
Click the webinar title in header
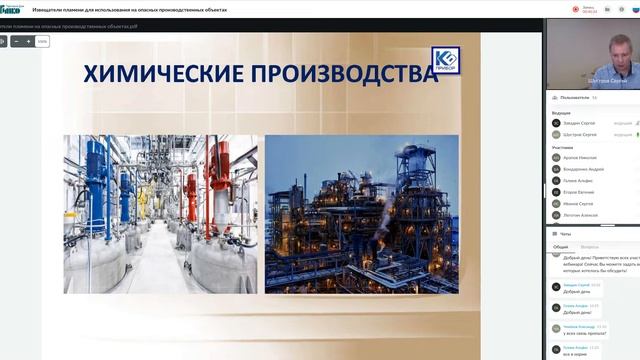129,10
